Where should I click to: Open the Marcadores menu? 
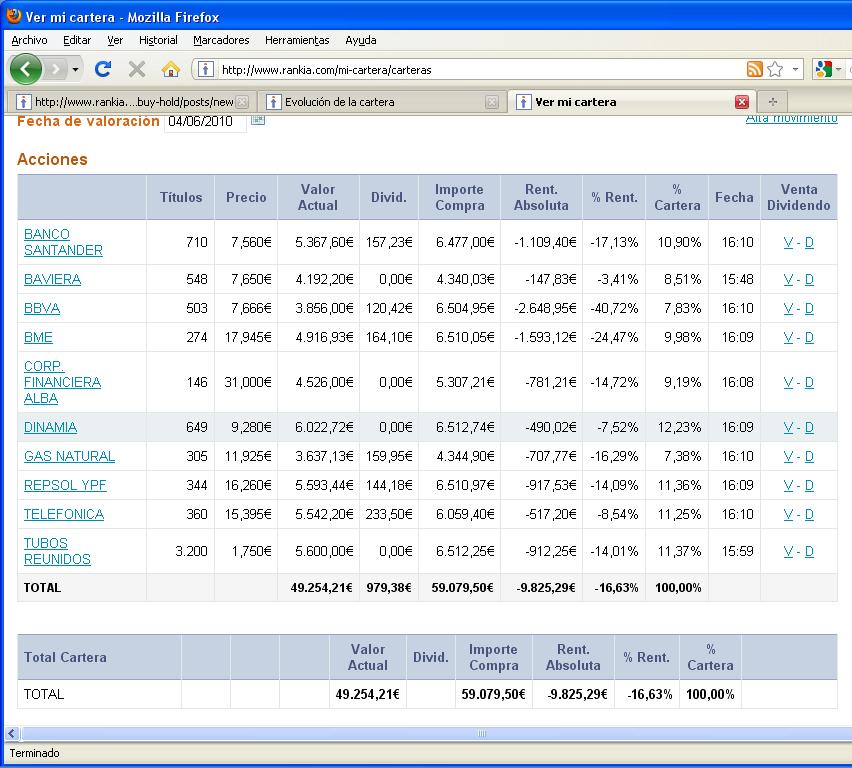221,40
